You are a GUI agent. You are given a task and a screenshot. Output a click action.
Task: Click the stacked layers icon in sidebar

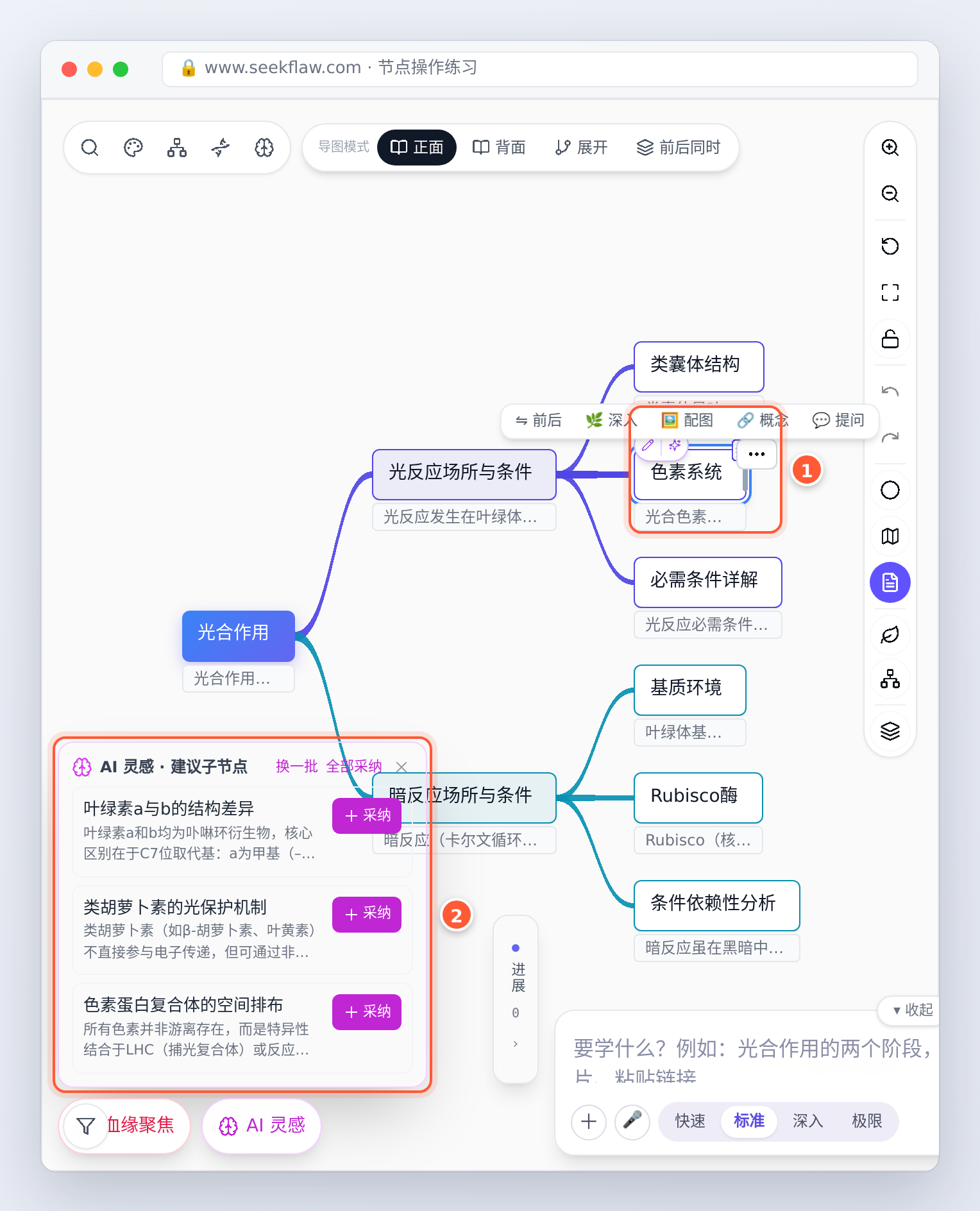(x=890, y=731)
